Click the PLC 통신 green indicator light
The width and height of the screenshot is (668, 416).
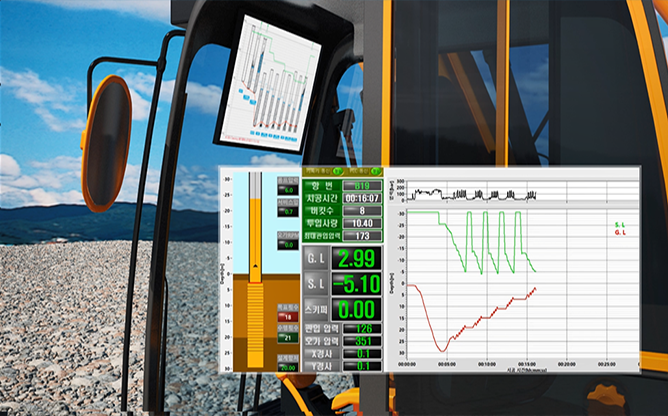pyautogui.click(x=375, y=171)
